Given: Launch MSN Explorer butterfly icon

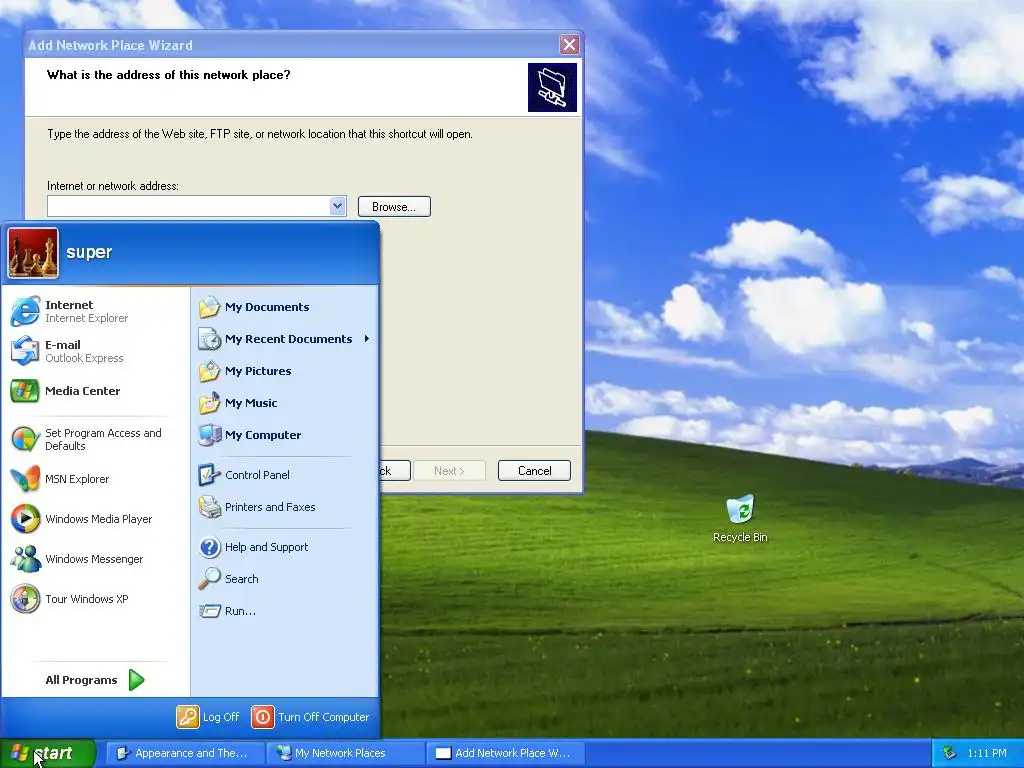Looking at the screenshot, I should coord(25,479).
